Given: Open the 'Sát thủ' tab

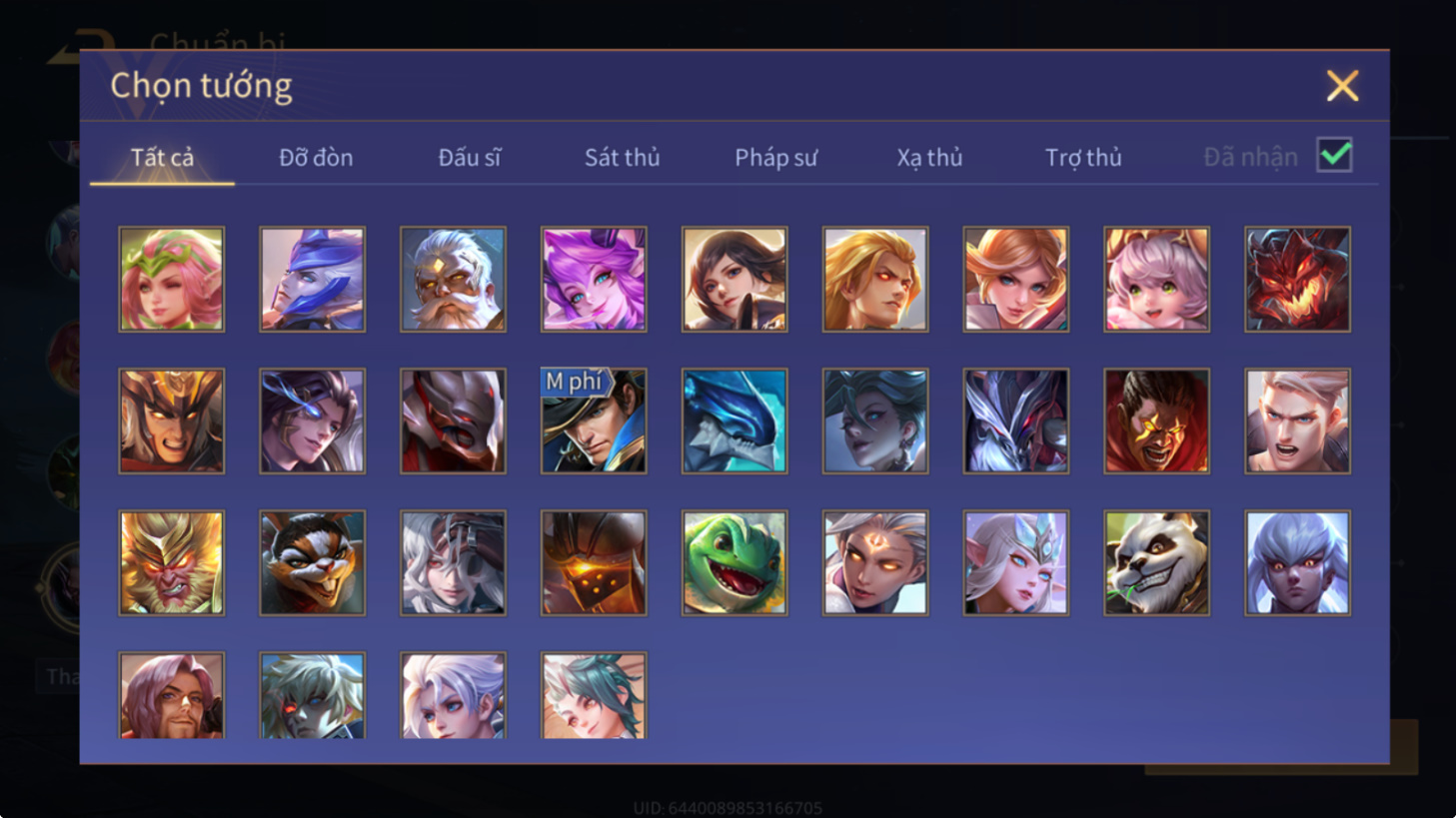Looking at the screenshot, I should [x=623, y=158].
